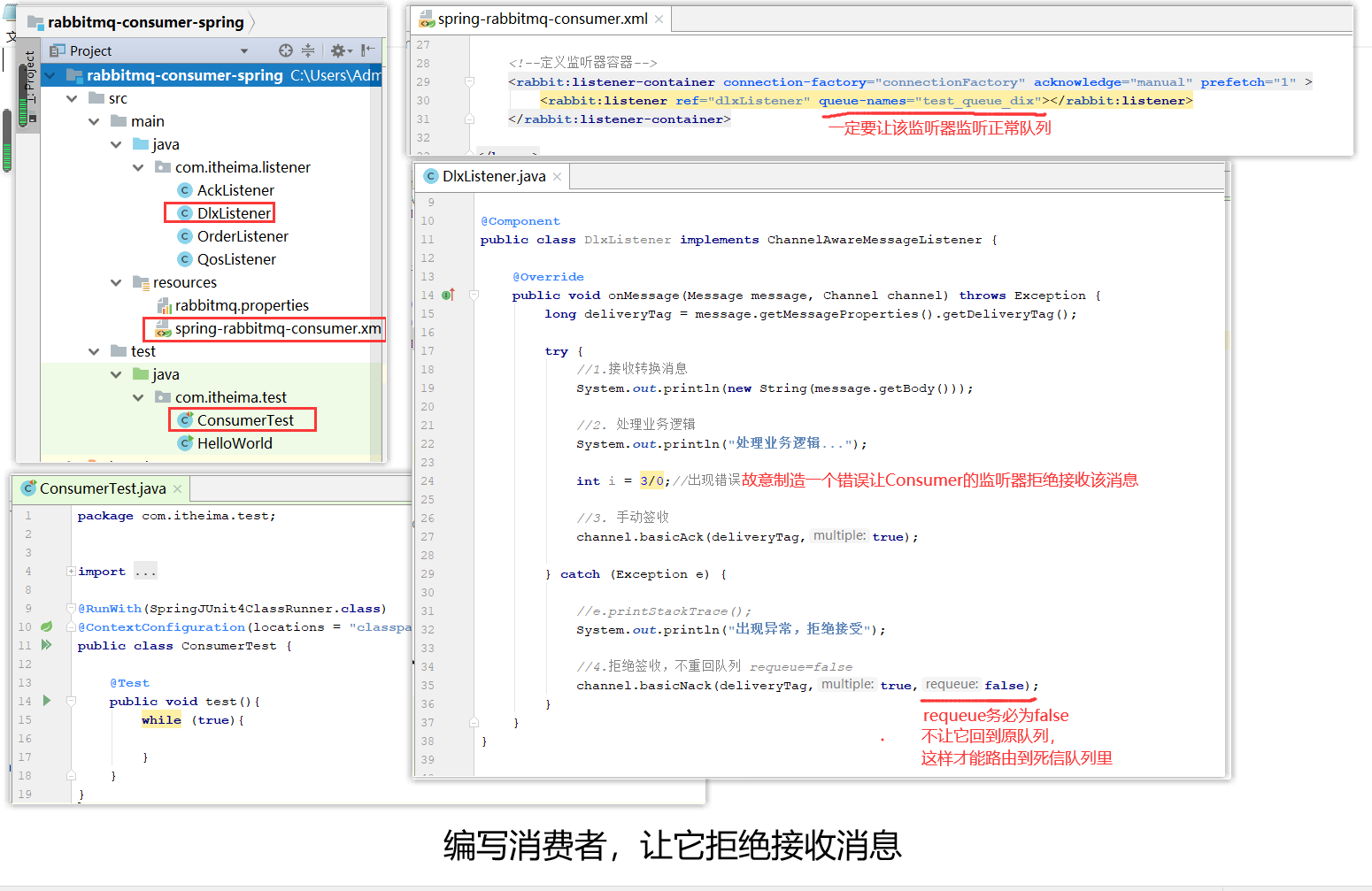This screenshot has height=891, width=1372.
Task: Click XML comment on line 28
Action: tap(583, 63)
